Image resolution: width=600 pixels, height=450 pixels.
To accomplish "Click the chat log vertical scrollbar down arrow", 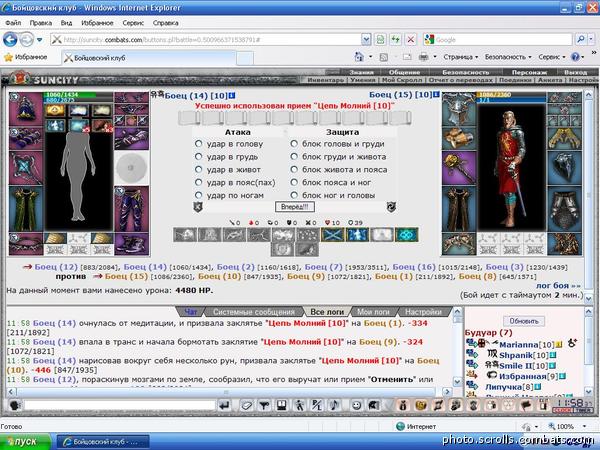I will (457, 381).
